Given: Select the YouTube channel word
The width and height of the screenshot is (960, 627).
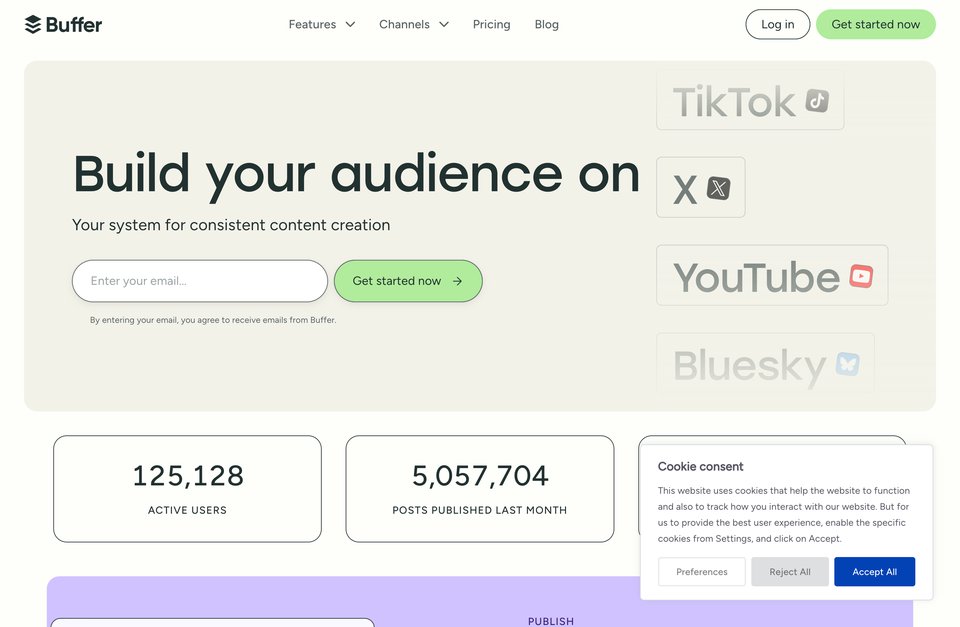Looking at the screenshot, I should point(756,277).
